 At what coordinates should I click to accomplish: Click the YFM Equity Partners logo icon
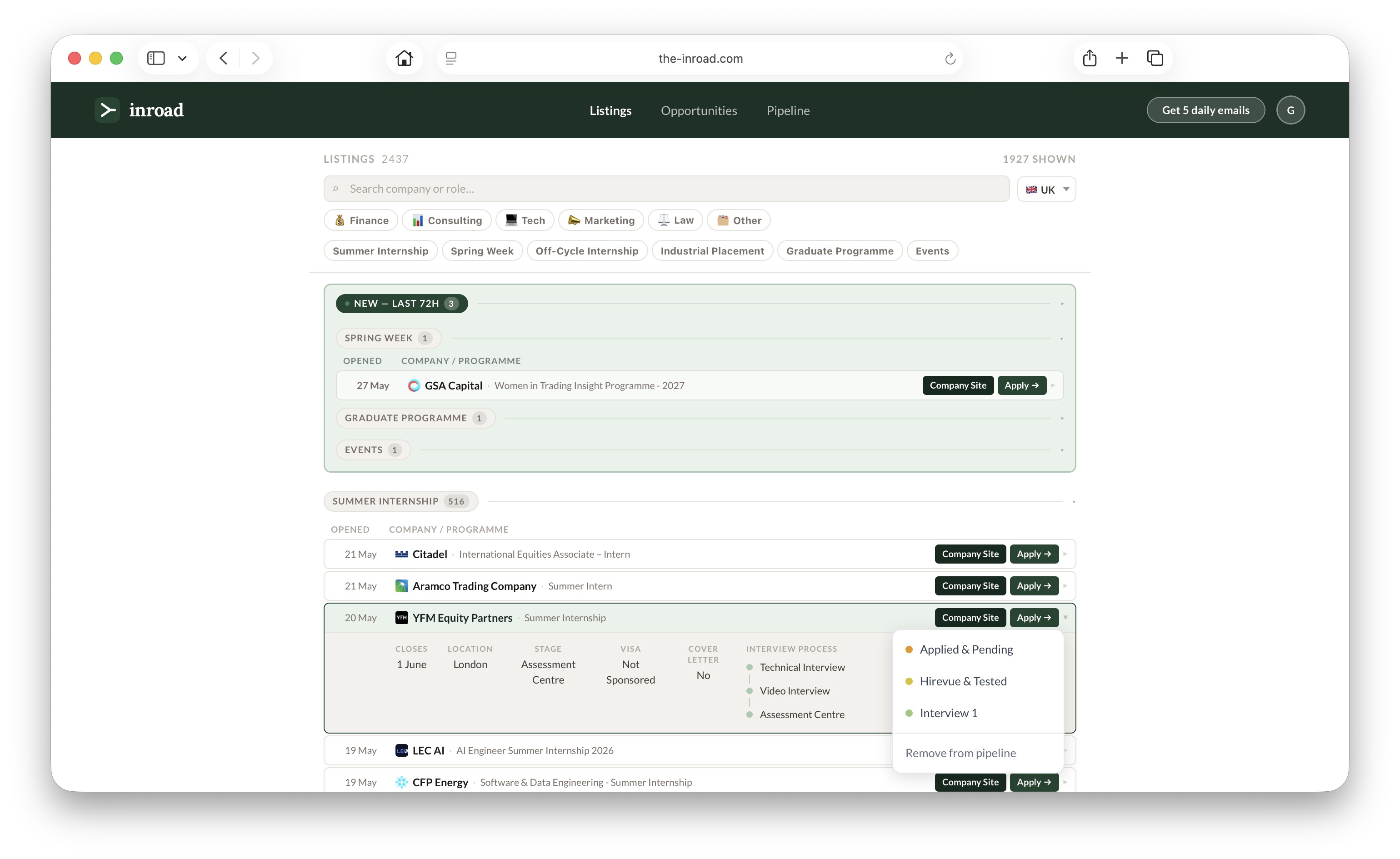[x=402, y=618]
